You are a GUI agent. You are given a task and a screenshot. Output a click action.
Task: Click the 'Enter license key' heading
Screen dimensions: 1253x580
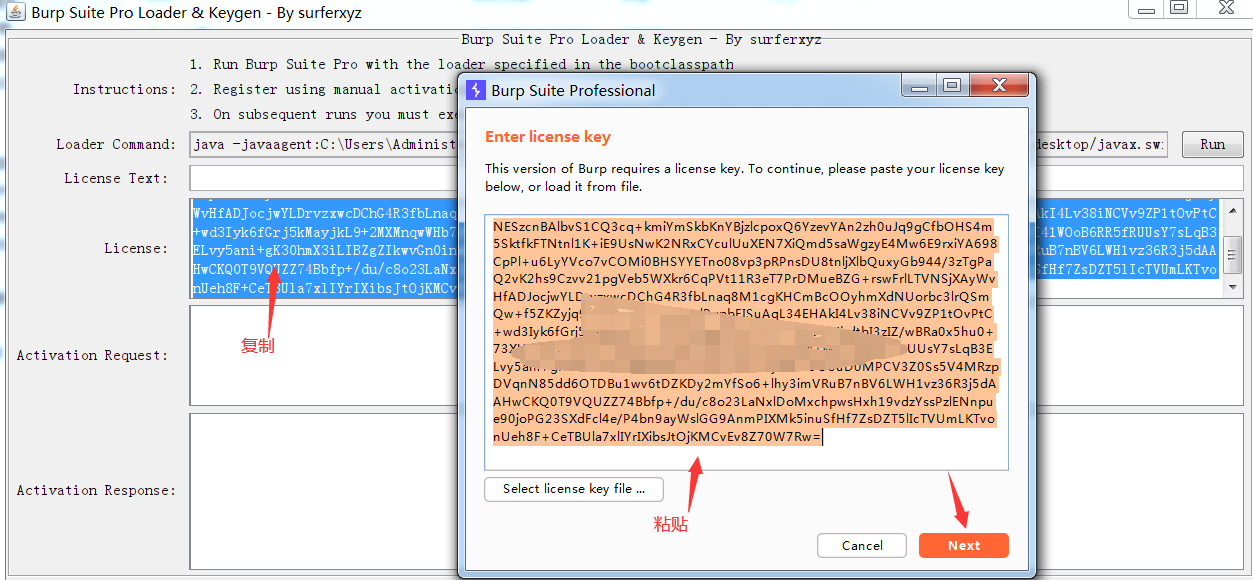click(548, 137)
